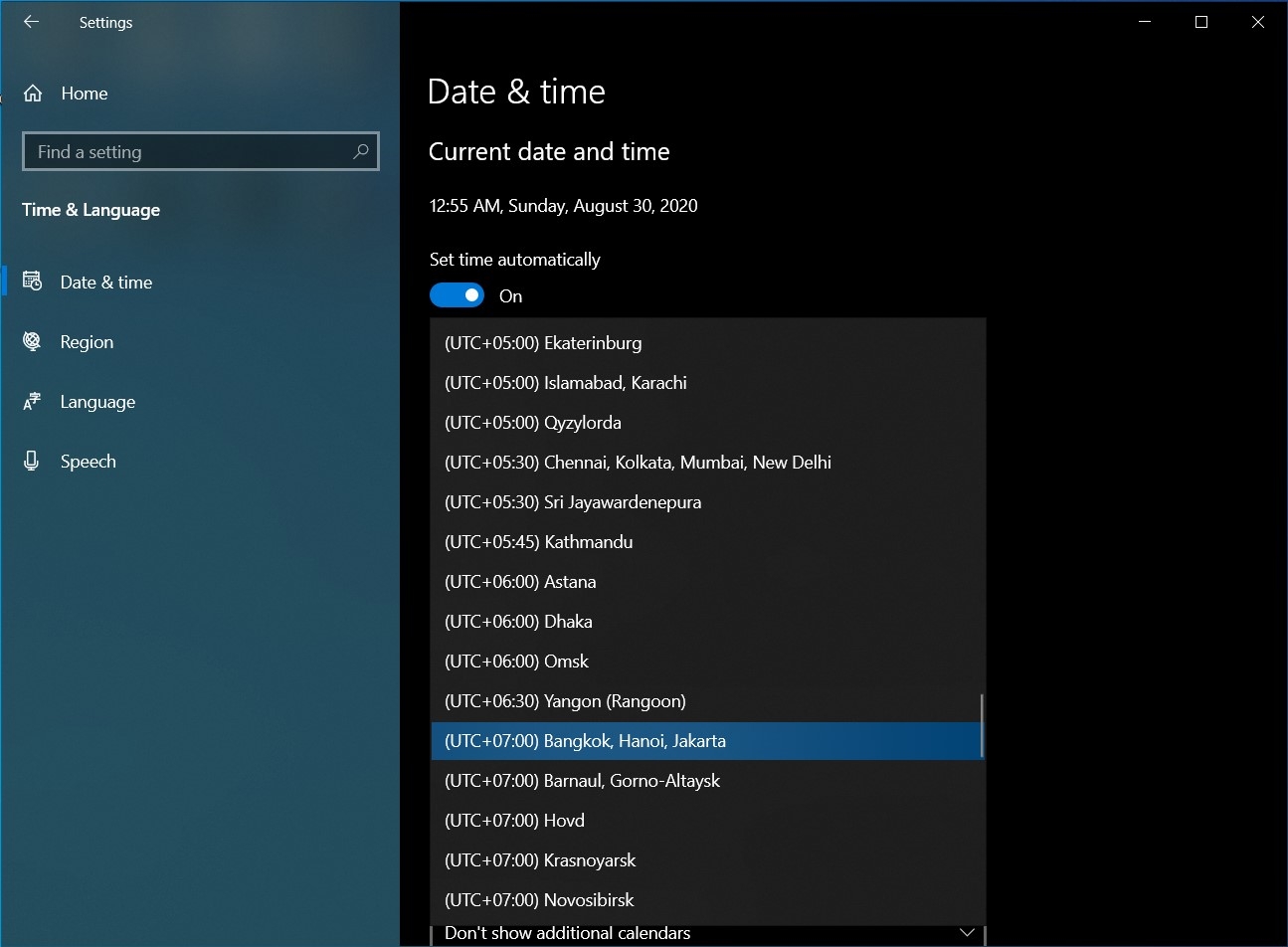Select the Region globe icon
The height and width of the screenshot is (947, 1288).
tap(32, 341)
